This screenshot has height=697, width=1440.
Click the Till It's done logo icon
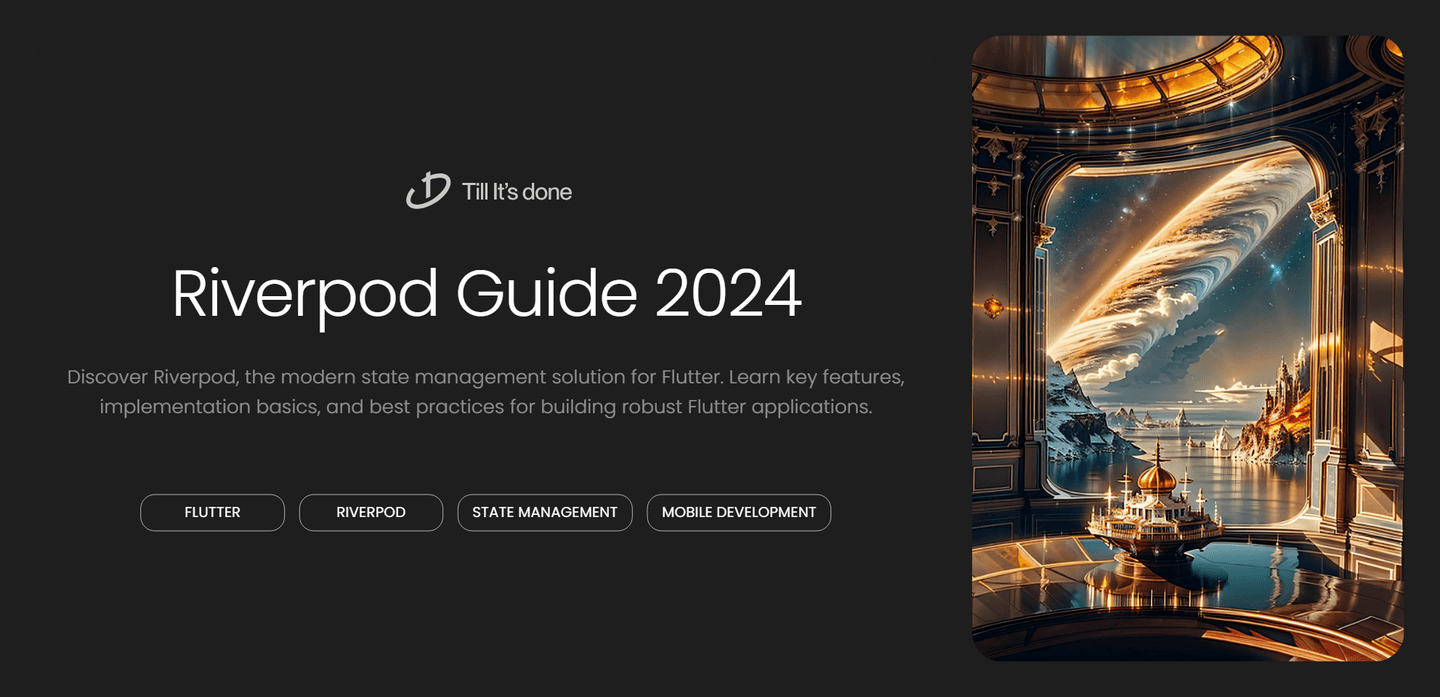pyautogui.click(x=428, y=190)
